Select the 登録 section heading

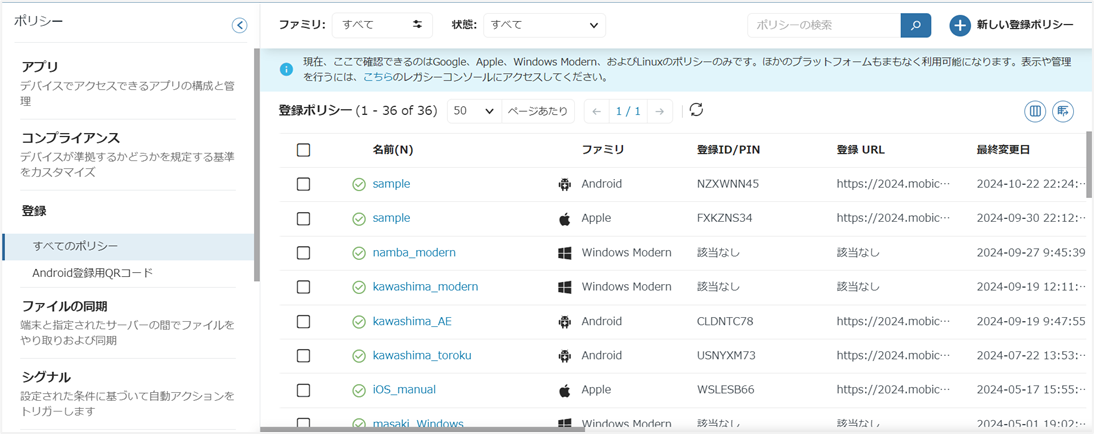(34, 210)
